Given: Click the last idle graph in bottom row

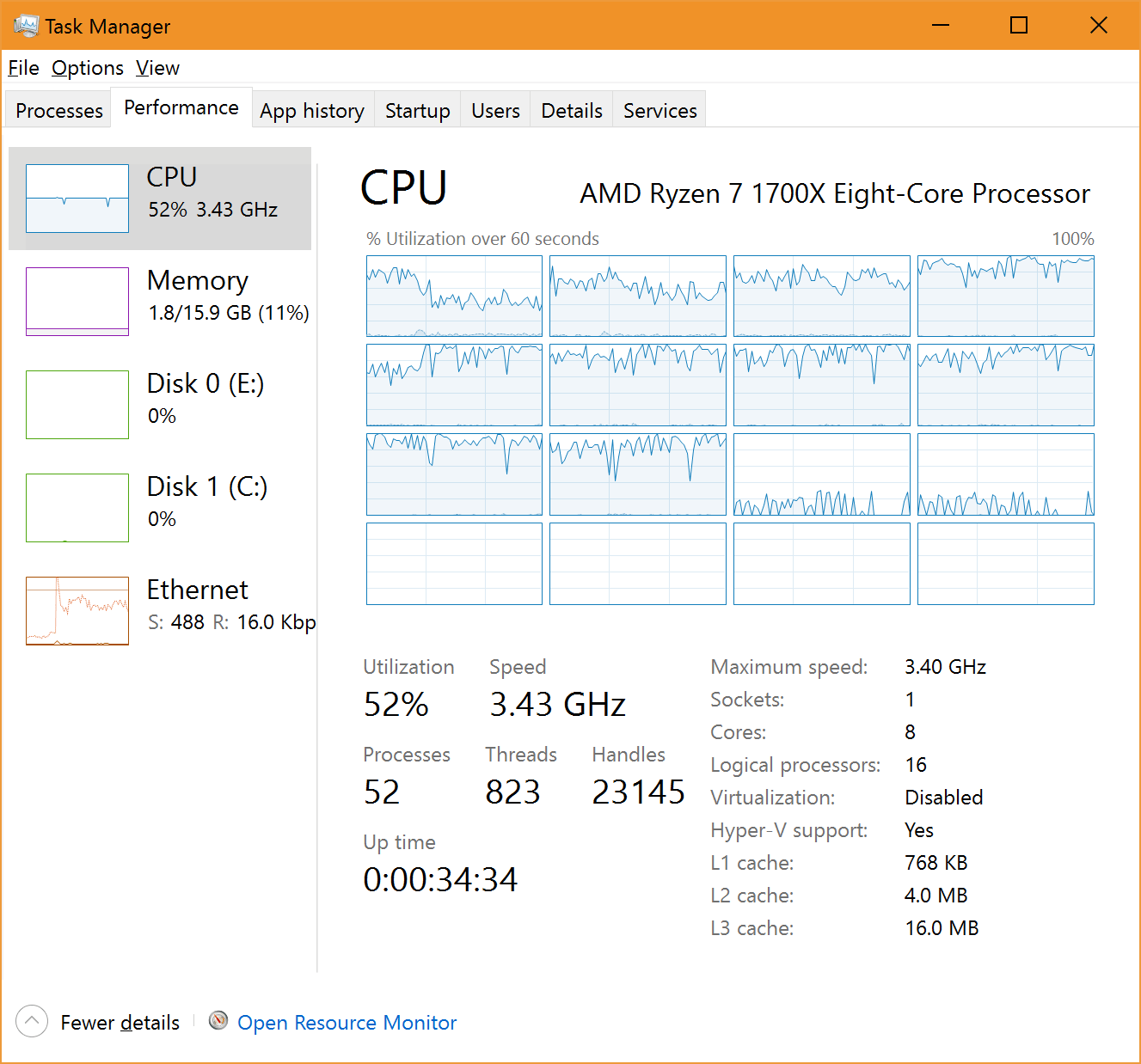Looking at the screenshot, I should coord(1006,564).
